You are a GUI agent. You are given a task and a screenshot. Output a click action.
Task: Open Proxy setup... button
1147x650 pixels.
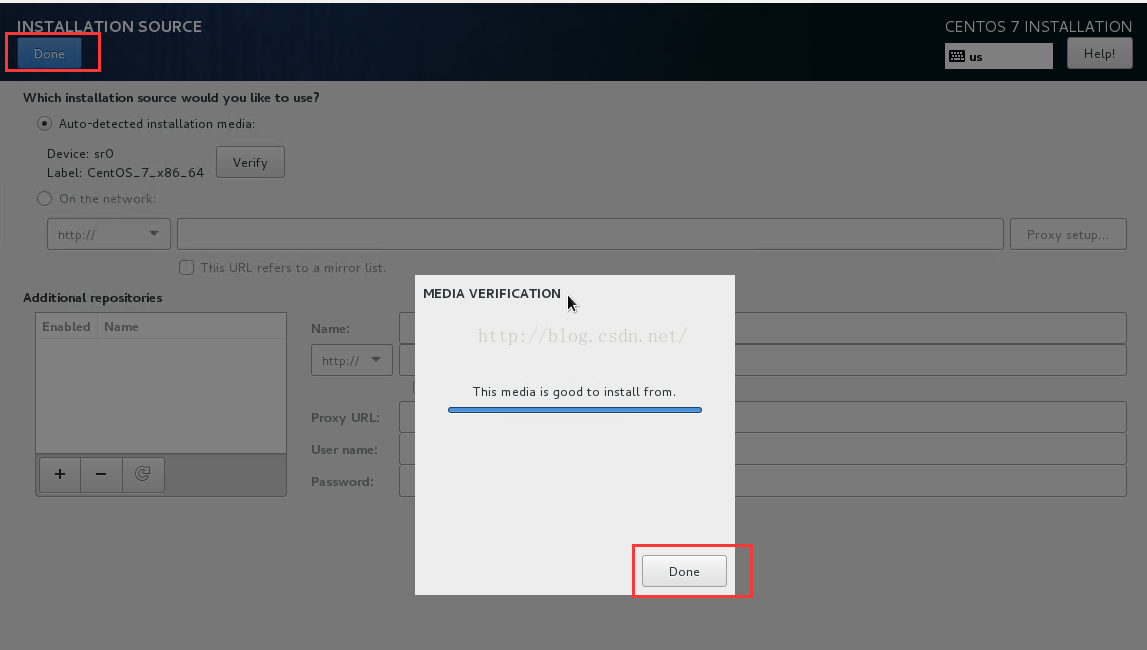pyautogui.click(x=1068, y=234)
